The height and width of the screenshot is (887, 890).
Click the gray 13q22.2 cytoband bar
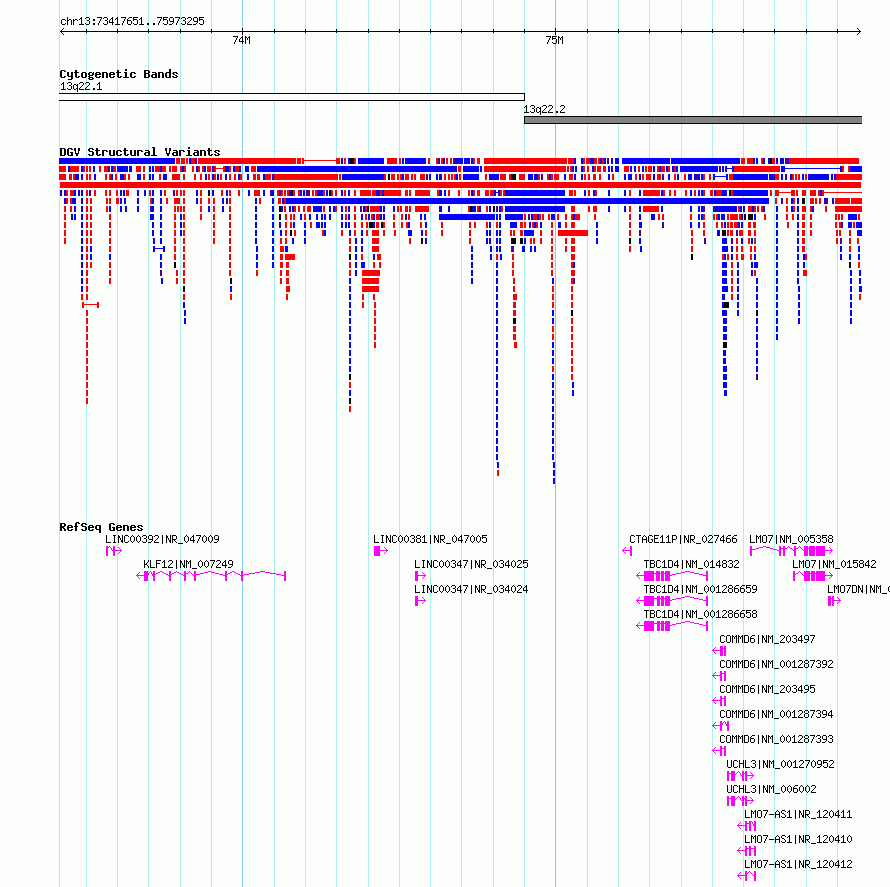click(693, 120)
